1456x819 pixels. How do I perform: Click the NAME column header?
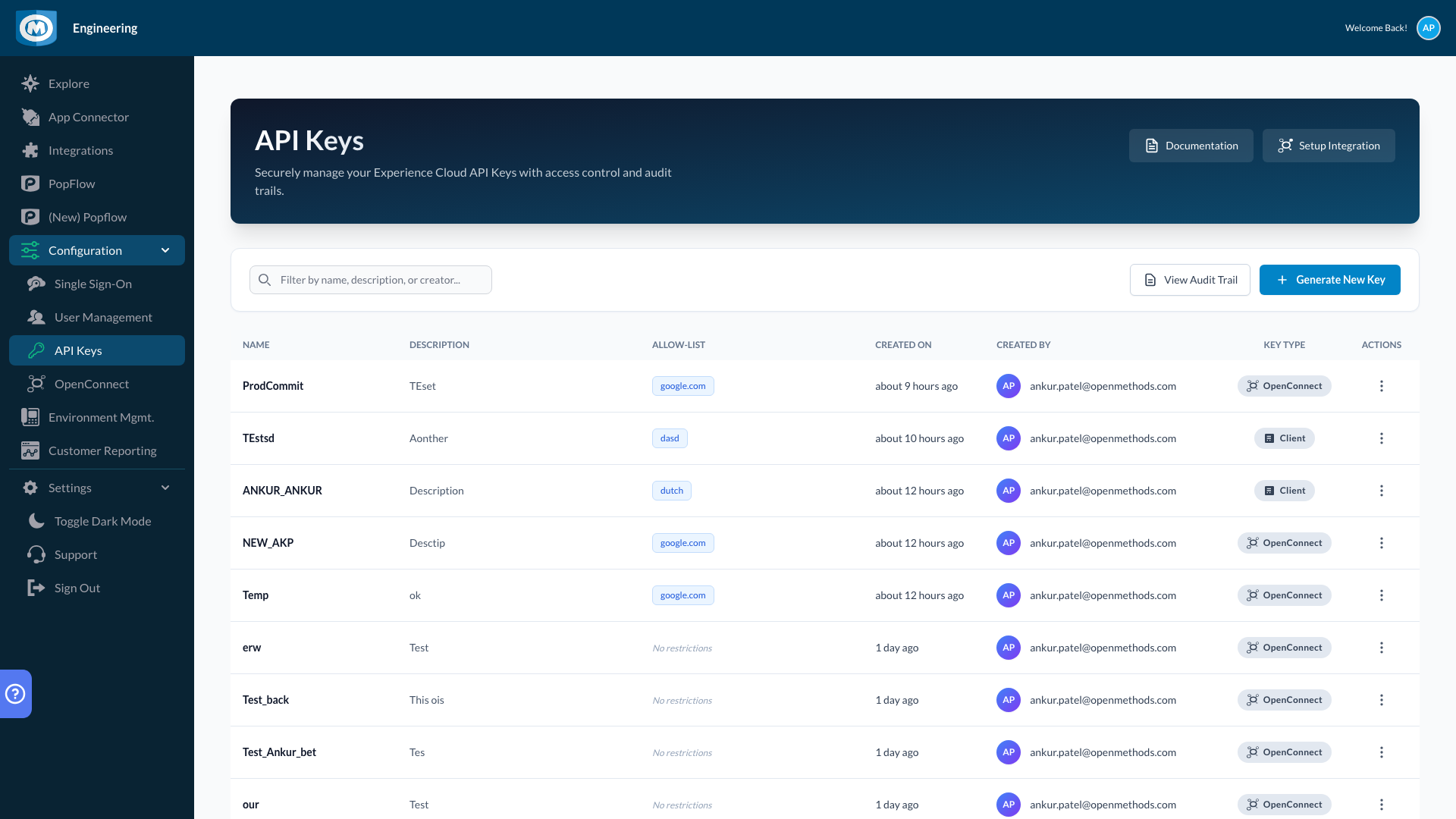(x=256, y=345)
